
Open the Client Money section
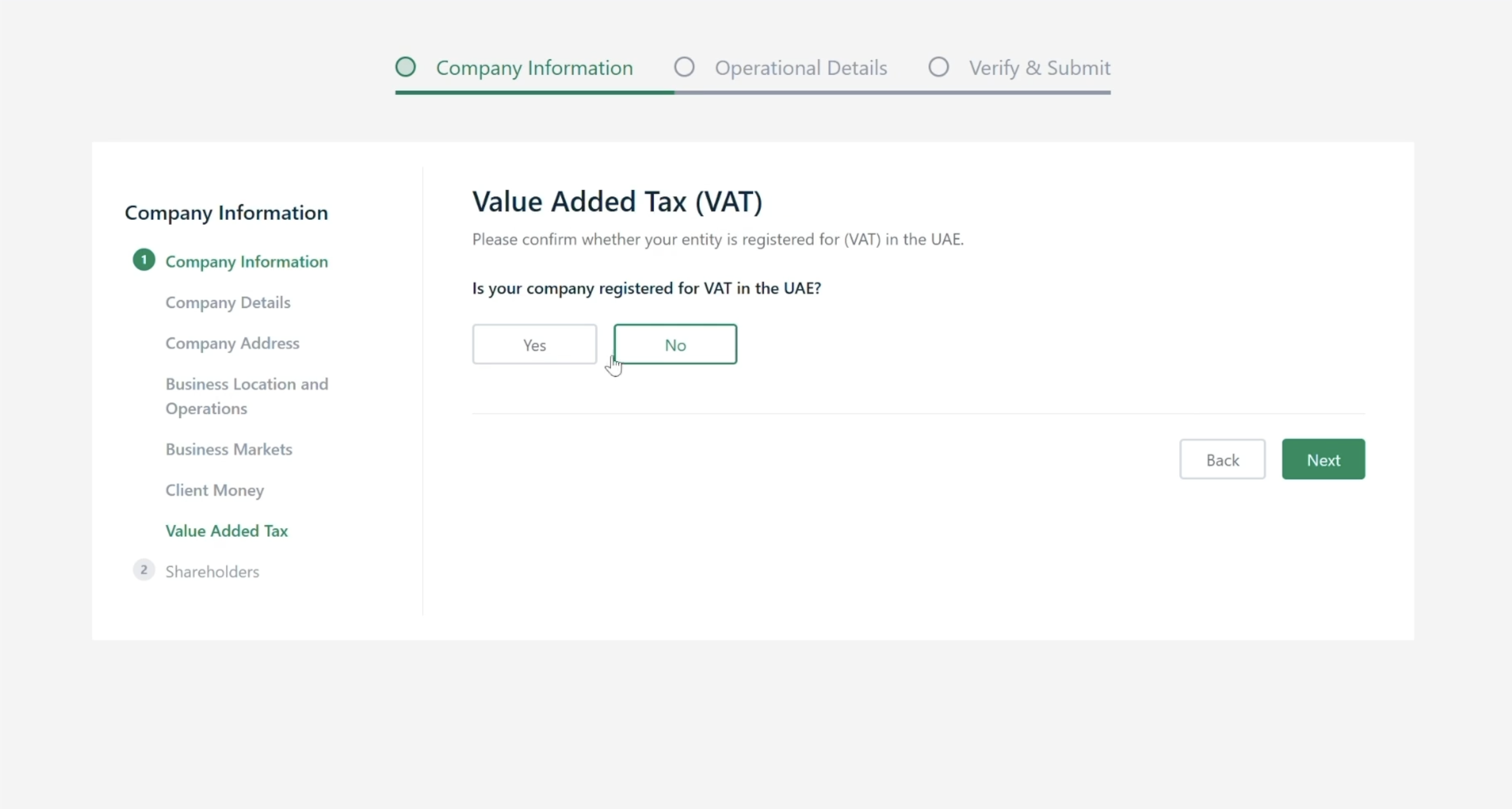click(x=214, y=491)
